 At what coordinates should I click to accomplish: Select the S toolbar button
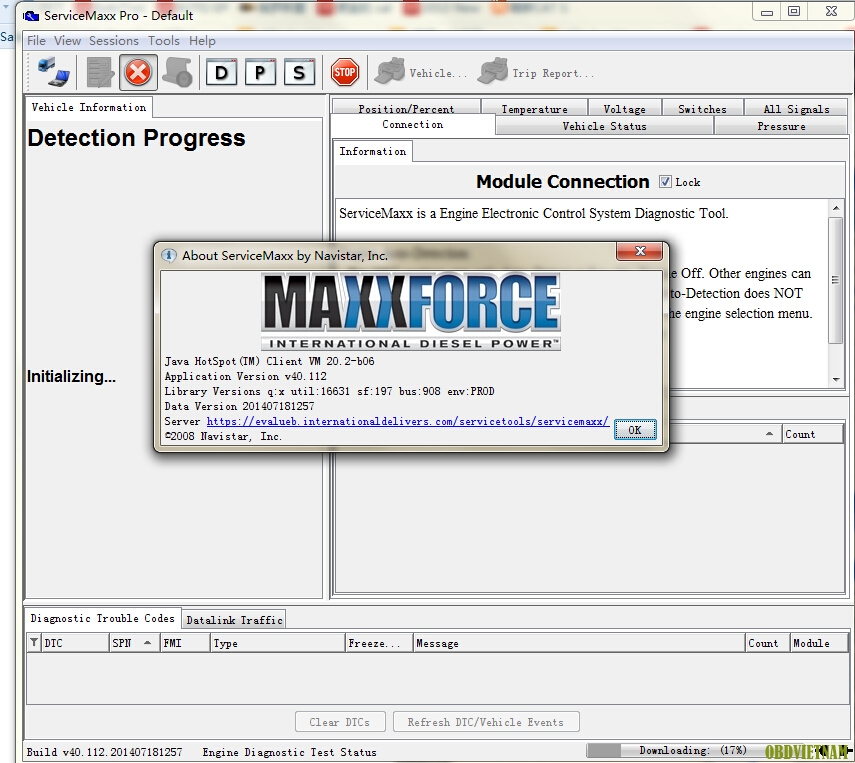[299, 72]
